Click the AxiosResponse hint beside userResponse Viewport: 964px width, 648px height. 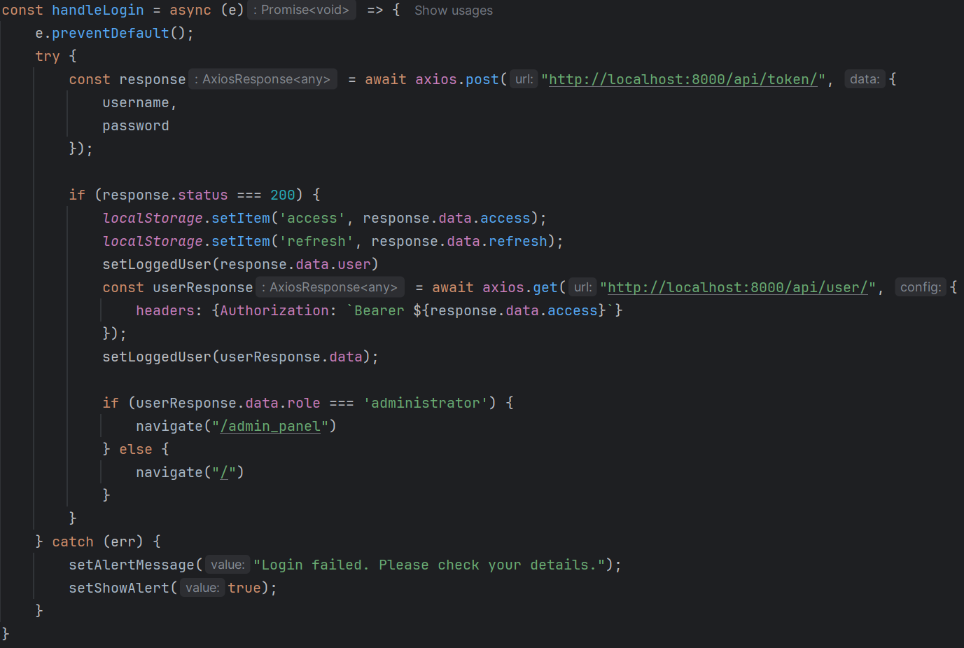(x=330, y=287)
